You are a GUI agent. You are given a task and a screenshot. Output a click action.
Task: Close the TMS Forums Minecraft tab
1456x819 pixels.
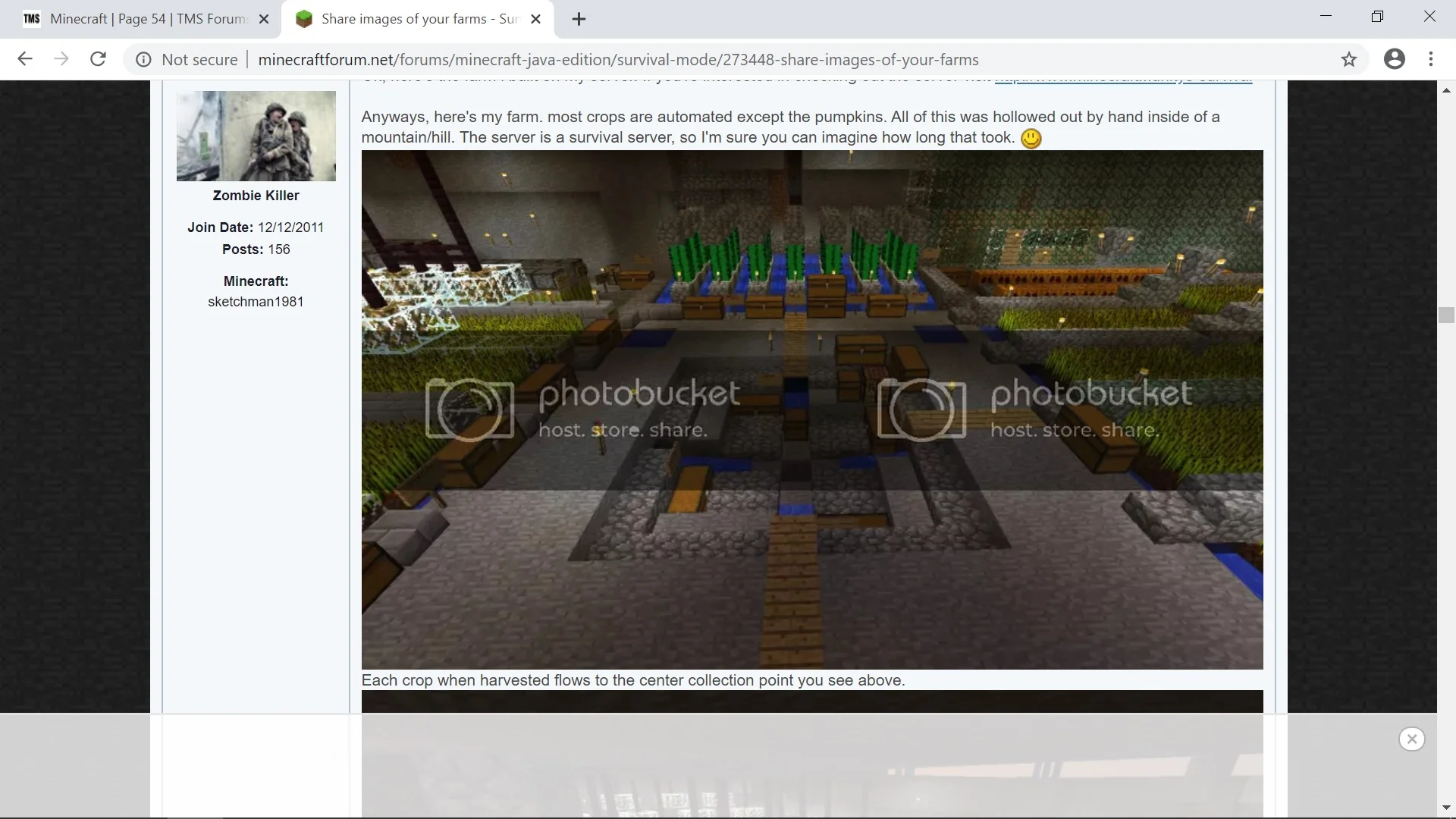[264, 19]
